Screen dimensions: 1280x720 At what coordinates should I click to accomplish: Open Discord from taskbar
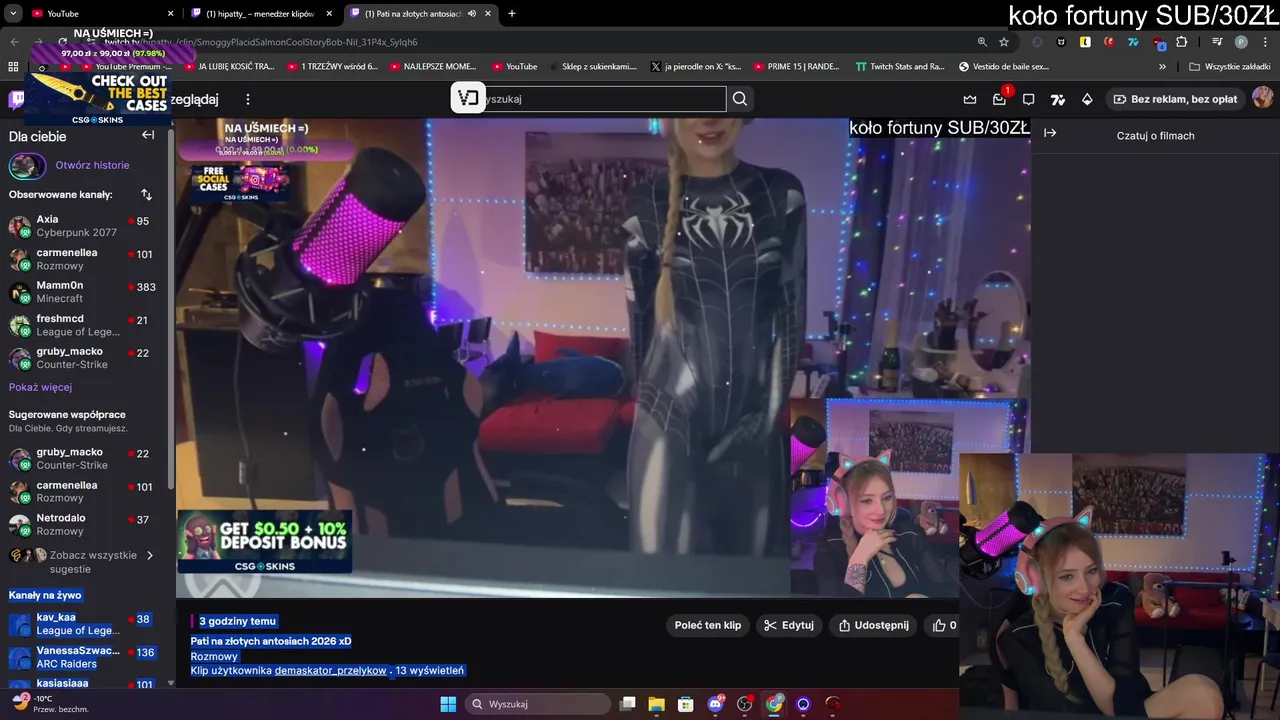coord(715,704)
